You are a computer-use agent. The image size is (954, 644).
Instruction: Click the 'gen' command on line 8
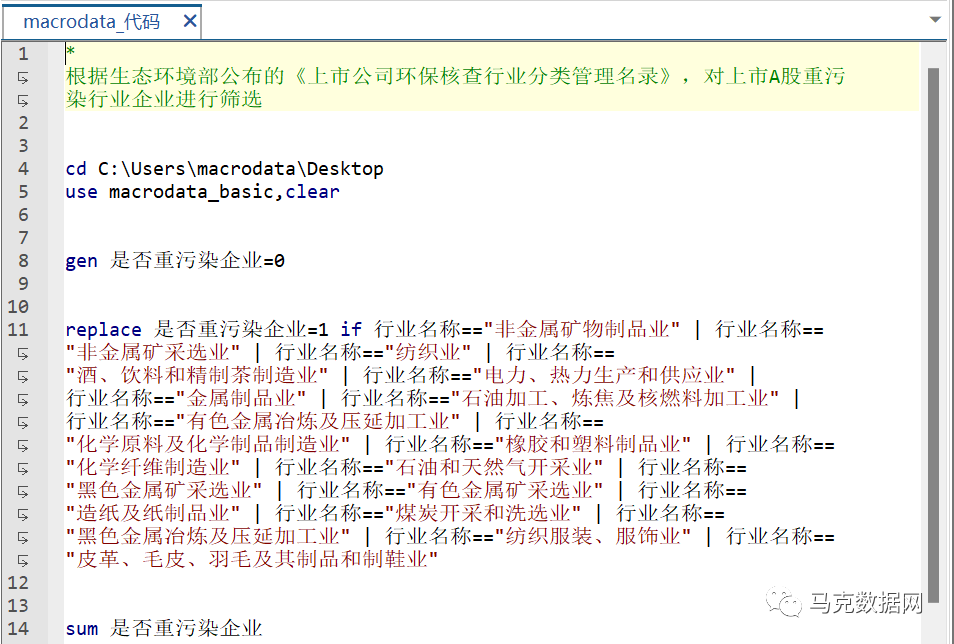point(82,261)
